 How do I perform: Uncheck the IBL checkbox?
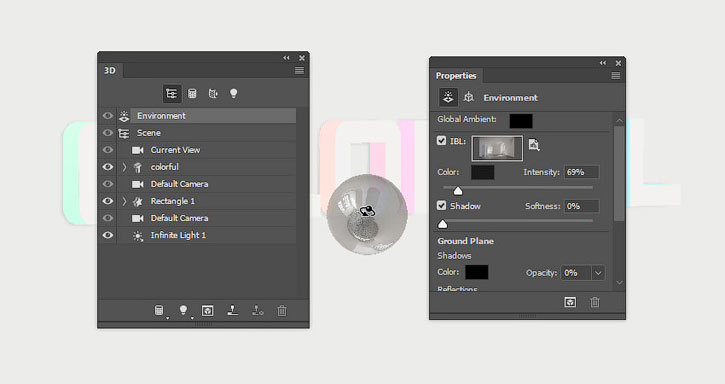[442, 141]
